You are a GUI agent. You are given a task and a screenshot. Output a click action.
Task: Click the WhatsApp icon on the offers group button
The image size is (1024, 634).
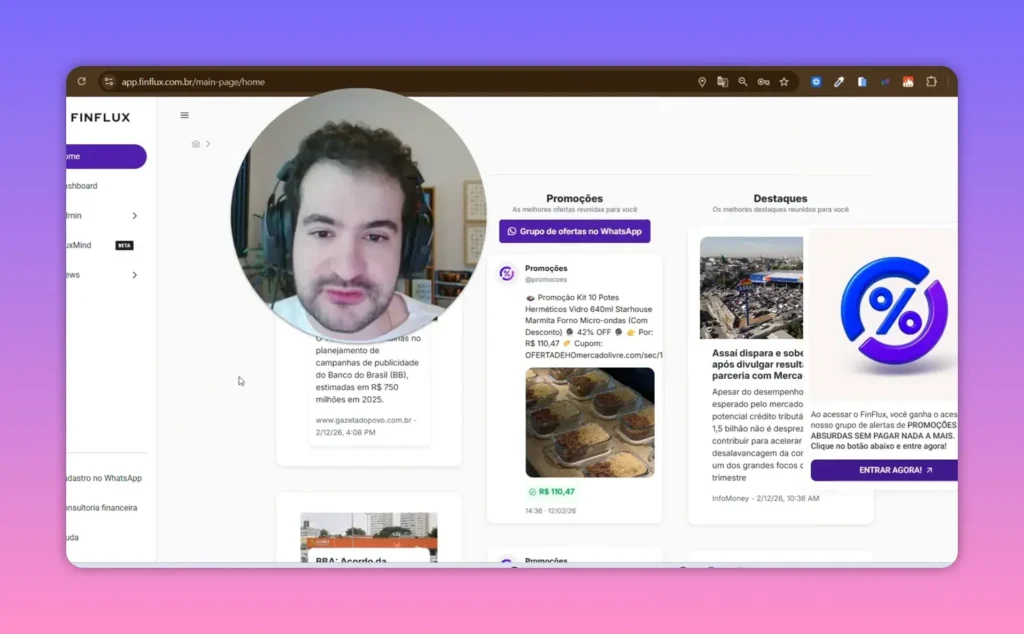(512, 231)
